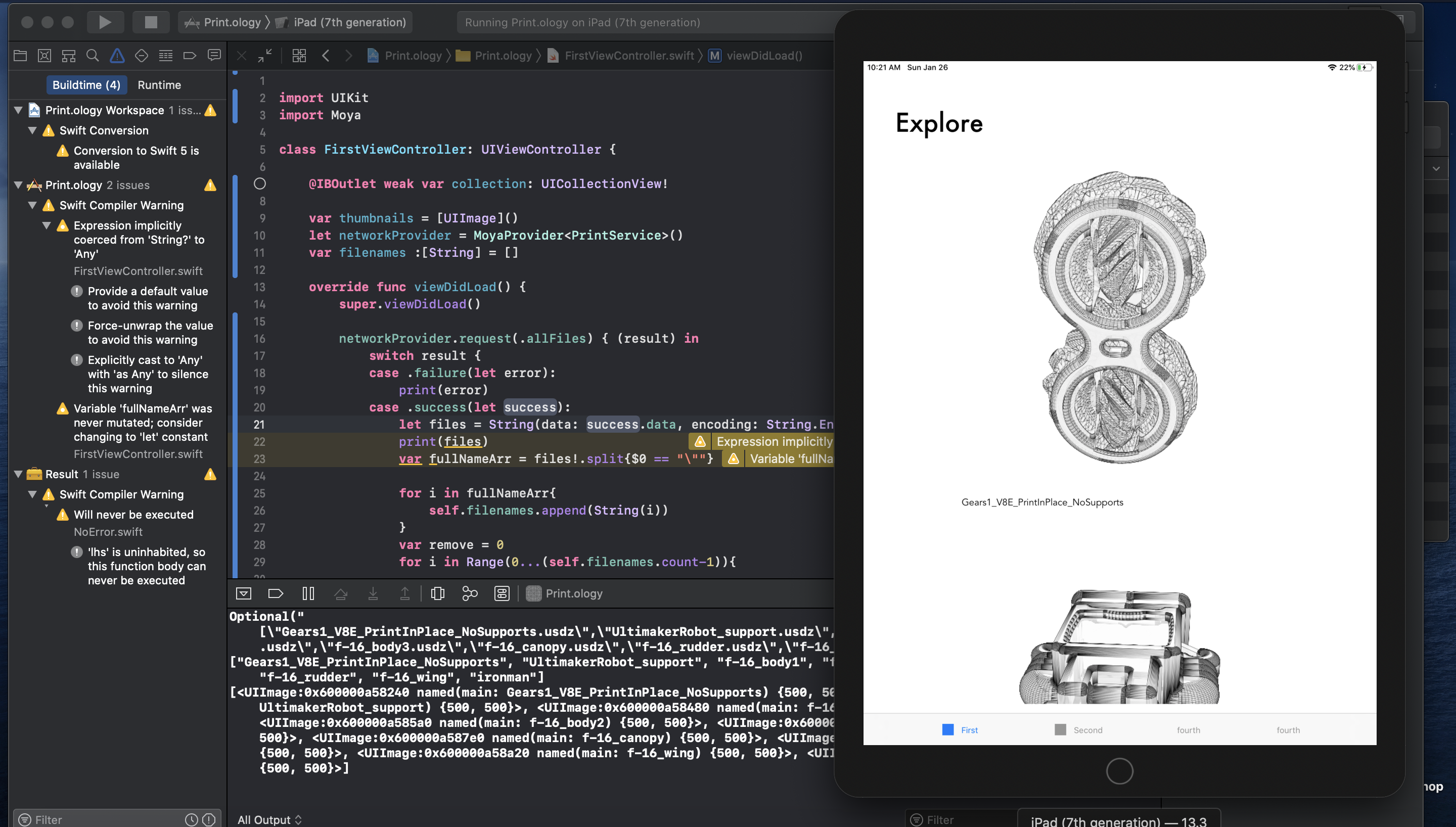Click the Debug View Hierarchy icon
Screen dimensions: 1456x827
tap(438, 593)
